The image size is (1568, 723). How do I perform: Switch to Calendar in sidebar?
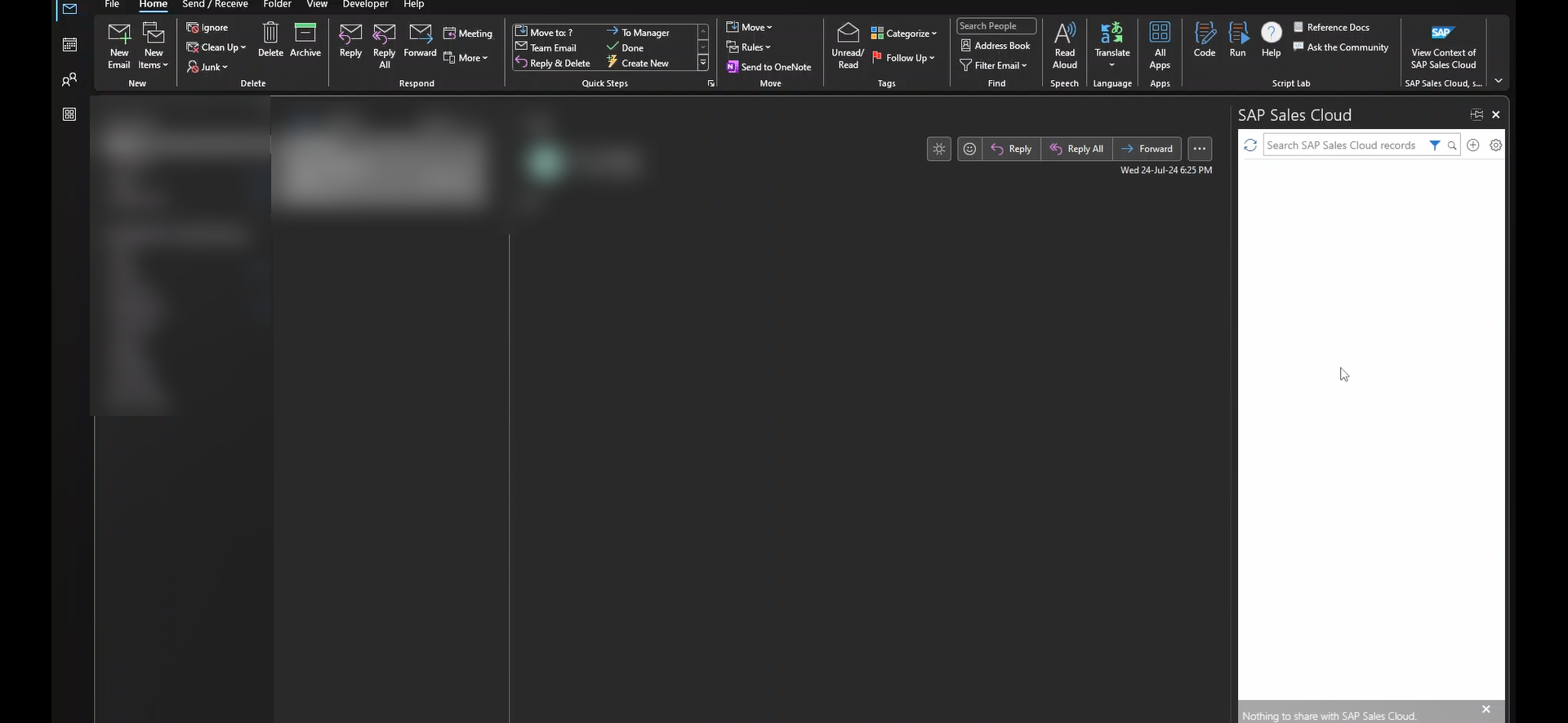click(69, 45)
